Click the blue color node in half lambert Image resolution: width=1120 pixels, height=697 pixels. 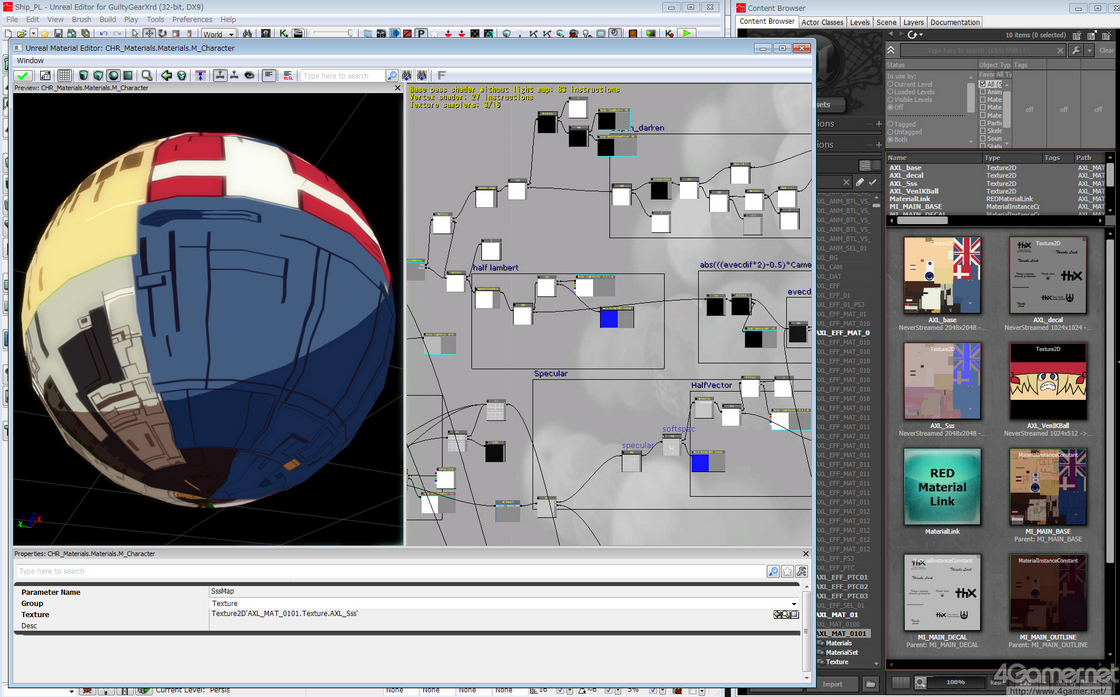tap(609, 319)
